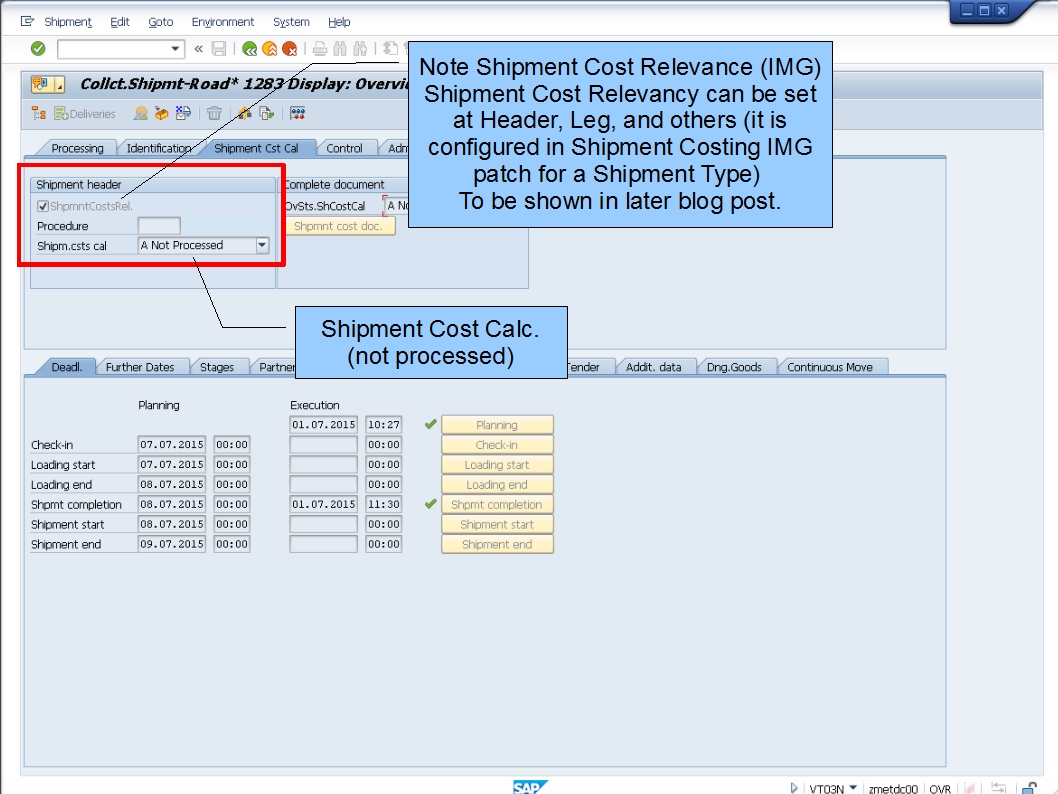The width and height of the screenshot is (1058, 794).
Task: Click the green Back icon
Action: 250,49
